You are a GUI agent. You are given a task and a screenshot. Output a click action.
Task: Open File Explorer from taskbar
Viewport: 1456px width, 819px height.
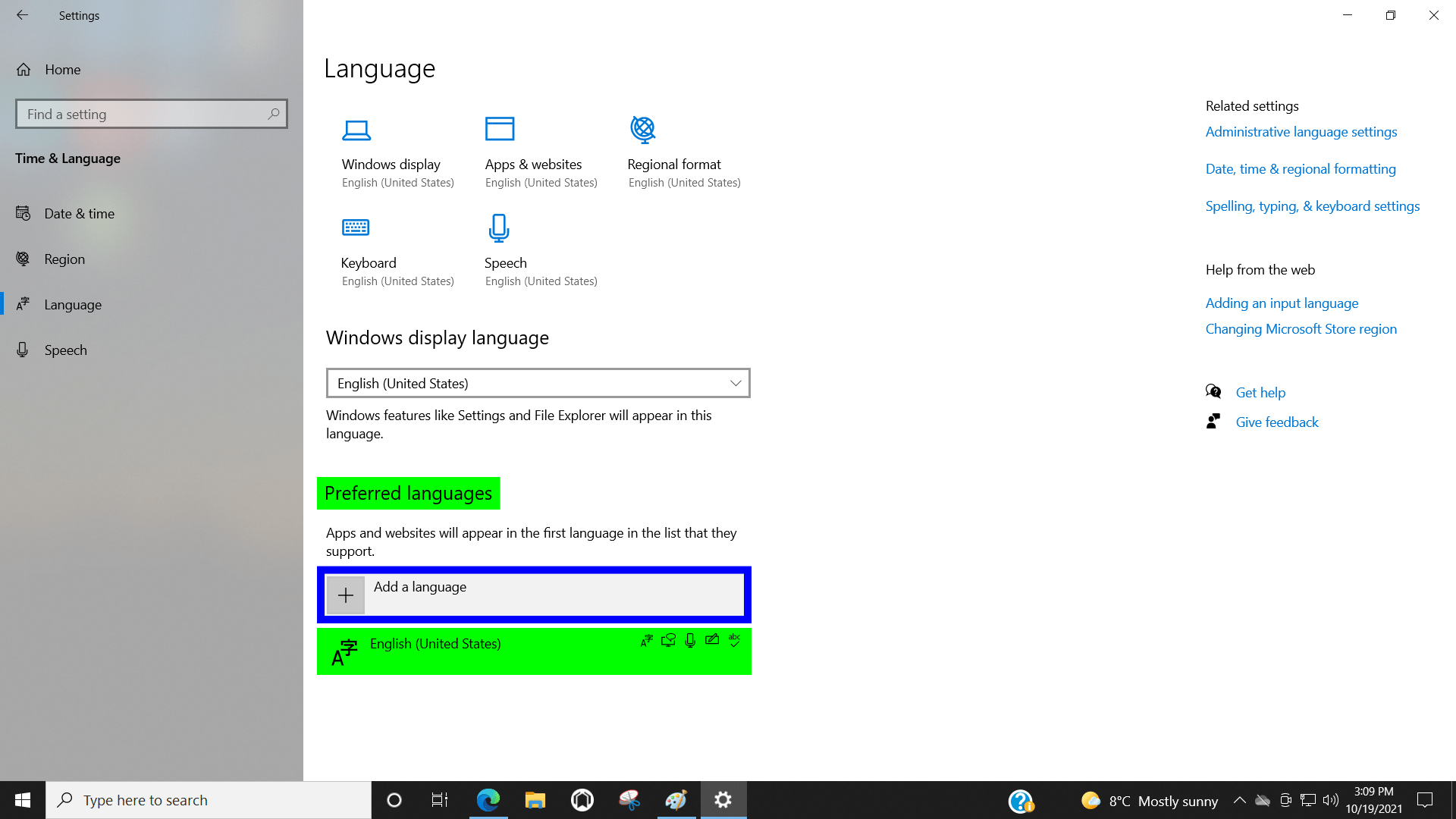click(535, 800)
